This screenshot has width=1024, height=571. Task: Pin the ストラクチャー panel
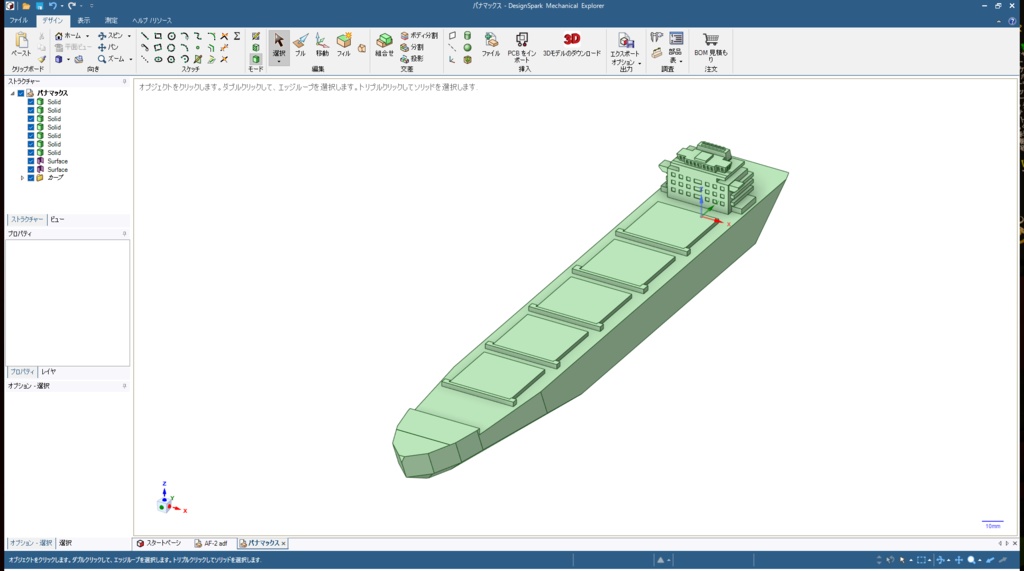[x=124, y=82]
